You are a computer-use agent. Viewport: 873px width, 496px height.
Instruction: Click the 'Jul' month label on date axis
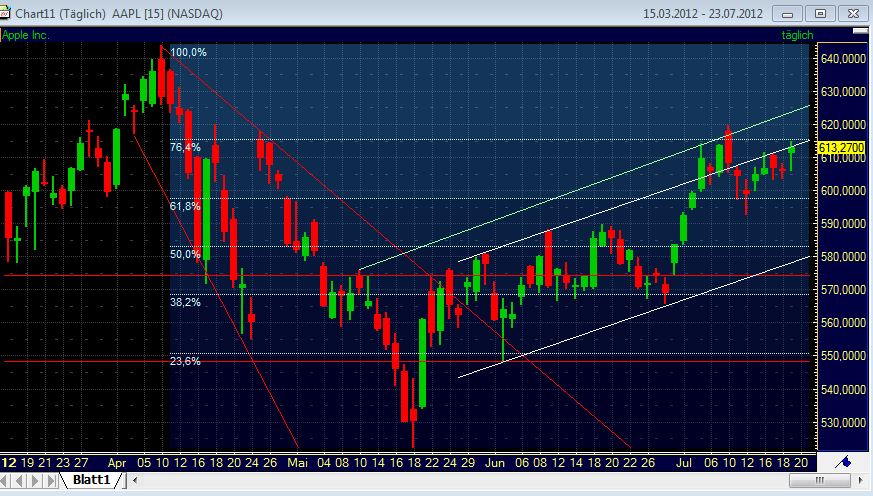click(683, 463)
